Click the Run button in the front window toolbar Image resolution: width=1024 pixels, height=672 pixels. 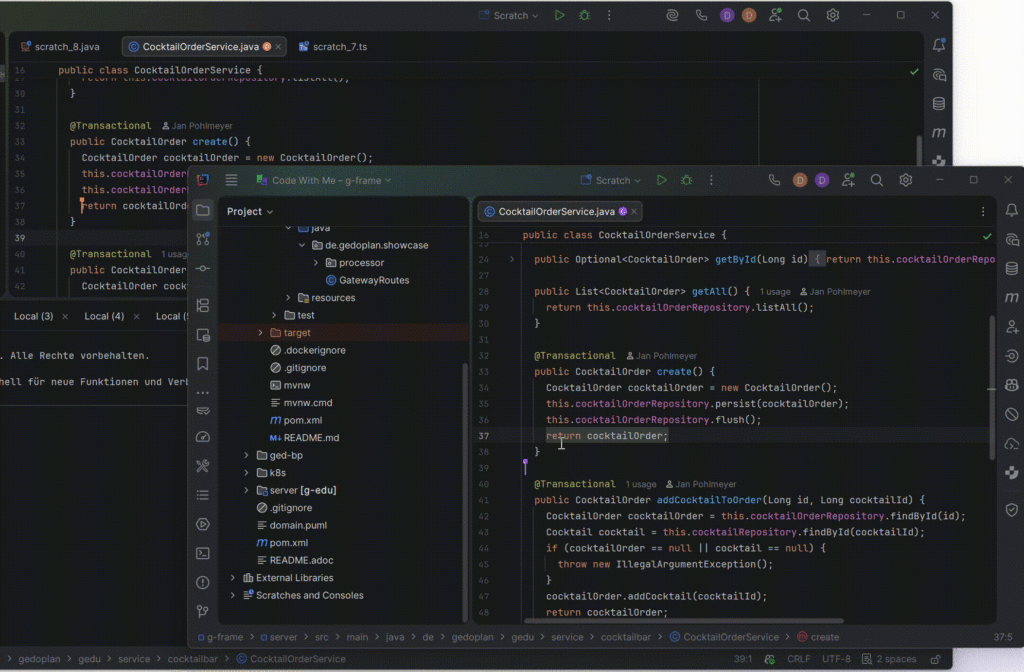pyautogui.click(x=661, y=181)
